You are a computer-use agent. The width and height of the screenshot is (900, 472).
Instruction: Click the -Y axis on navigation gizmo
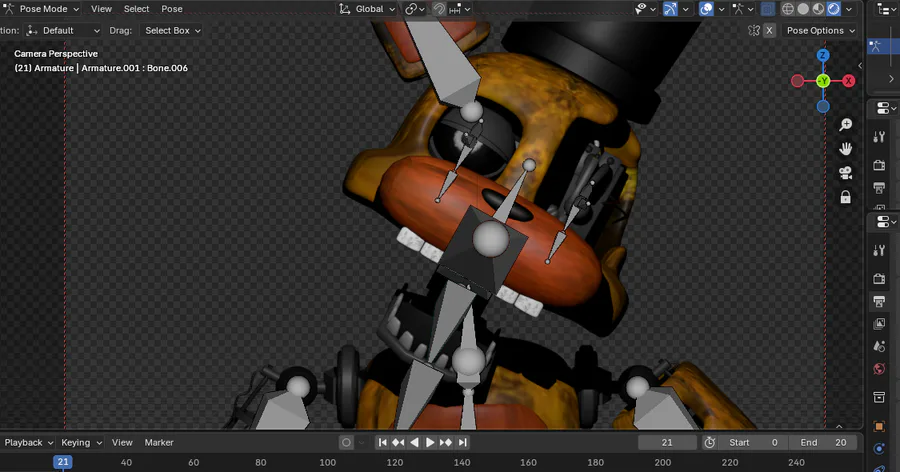[823, 81]
